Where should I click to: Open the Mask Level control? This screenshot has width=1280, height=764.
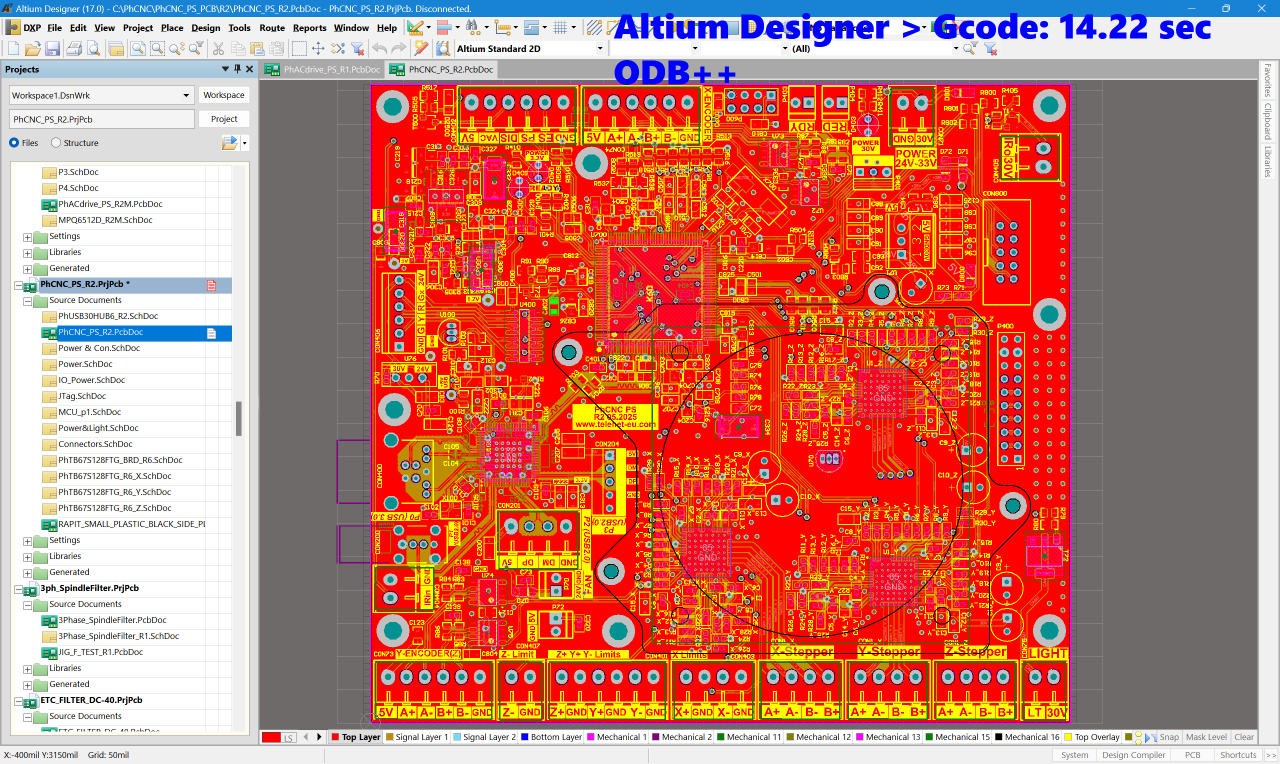[x=1207, y=737]
